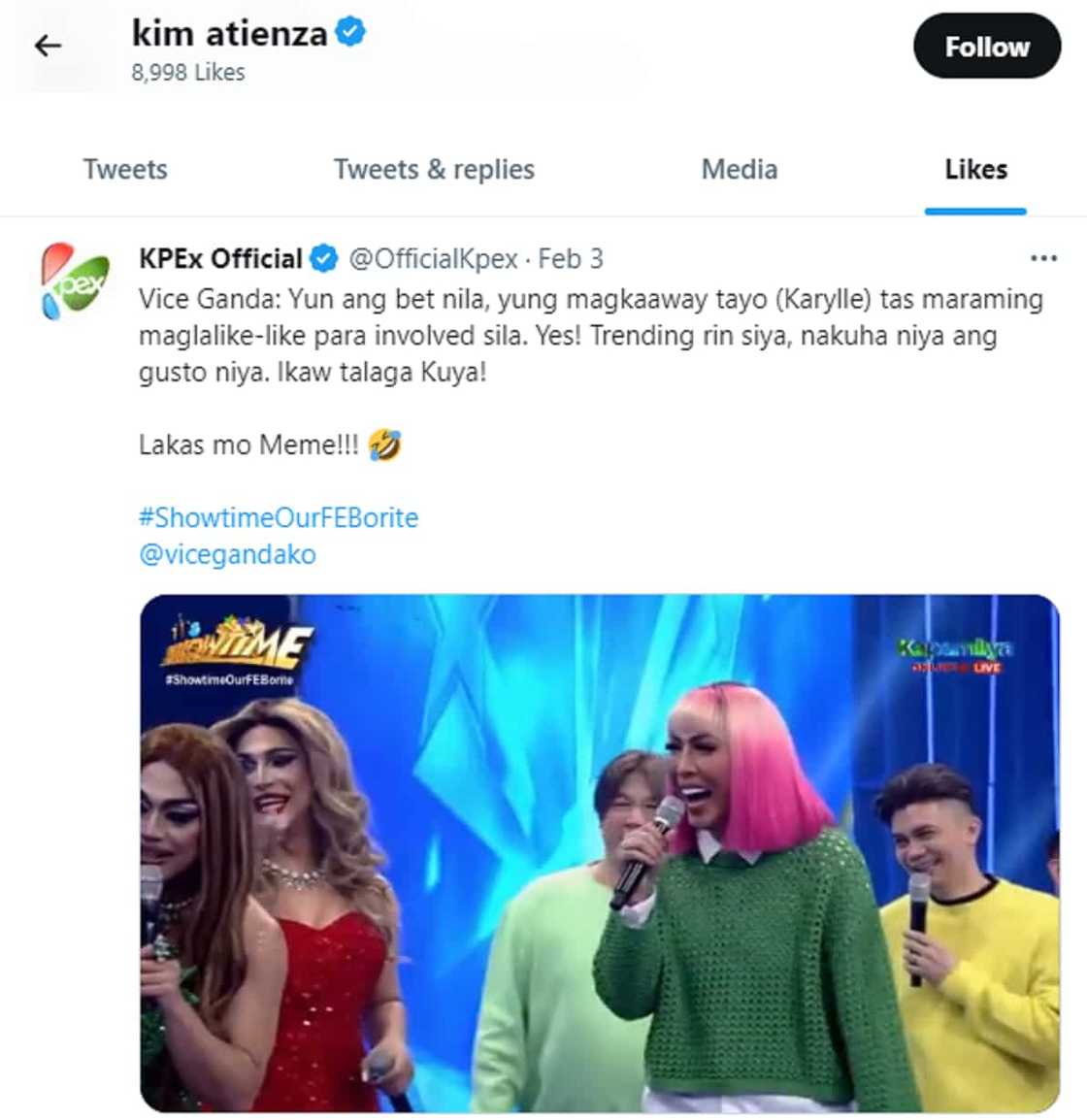Screen dimensions: 1087x1120
Task: Switch to the Media tab
Action: pyautogui.click(x=739, y=170)
